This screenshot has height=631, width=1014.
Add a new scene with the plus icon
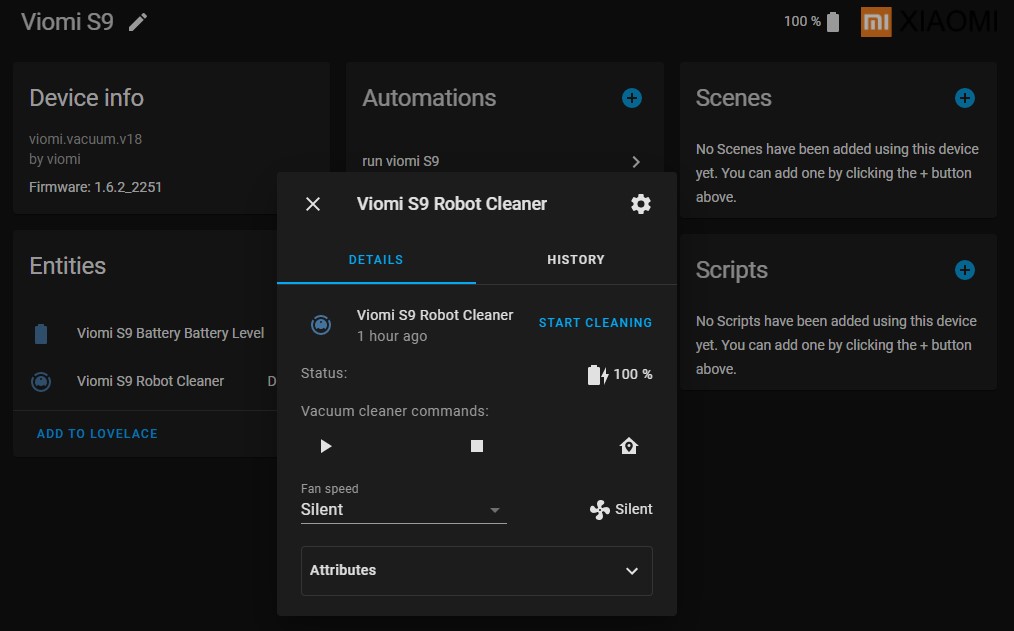click(965, 98)
